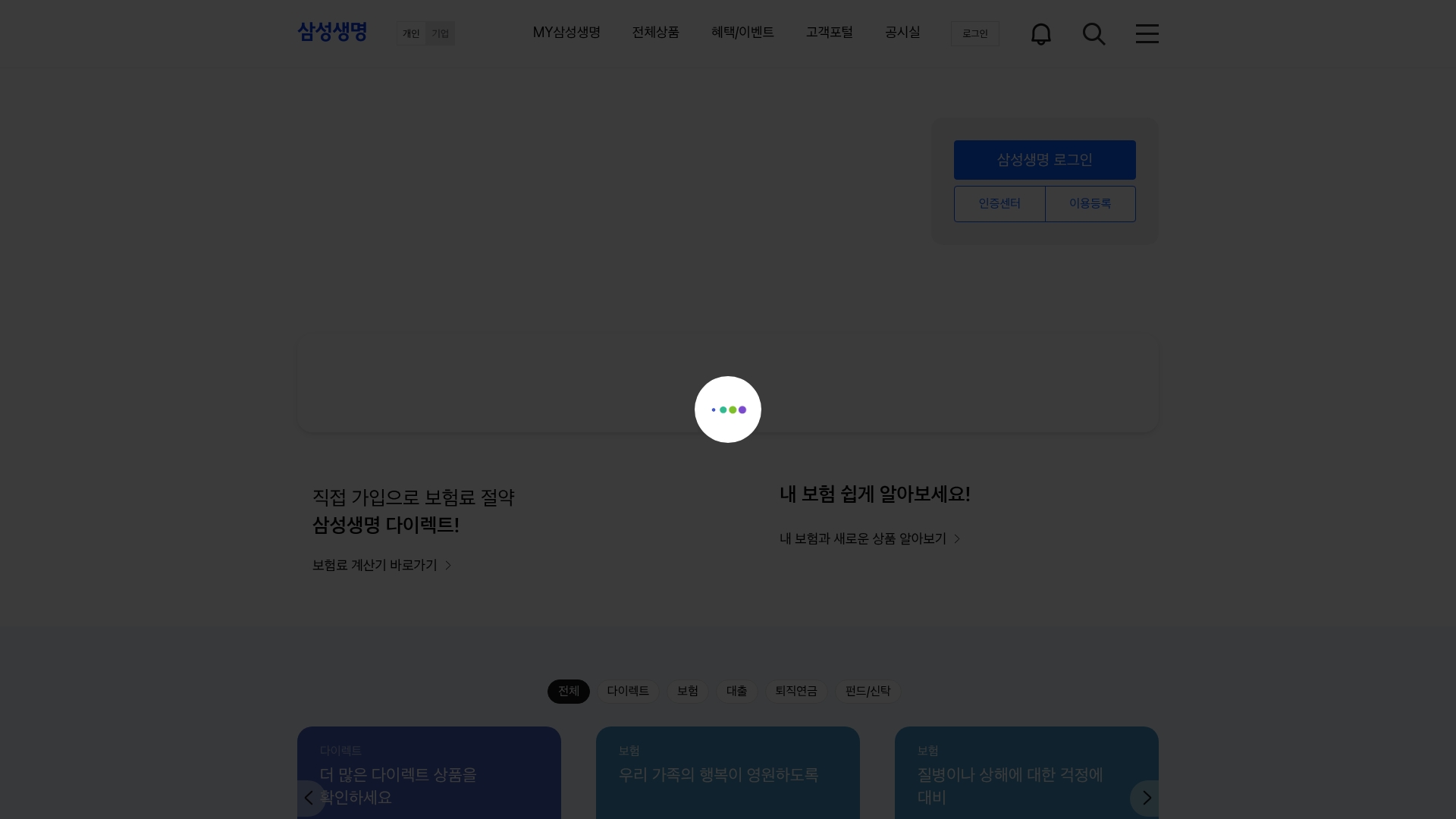The image size is (1456, 819).
Task: Open the MY삼성생명 menu
Action: click(566, 33)
